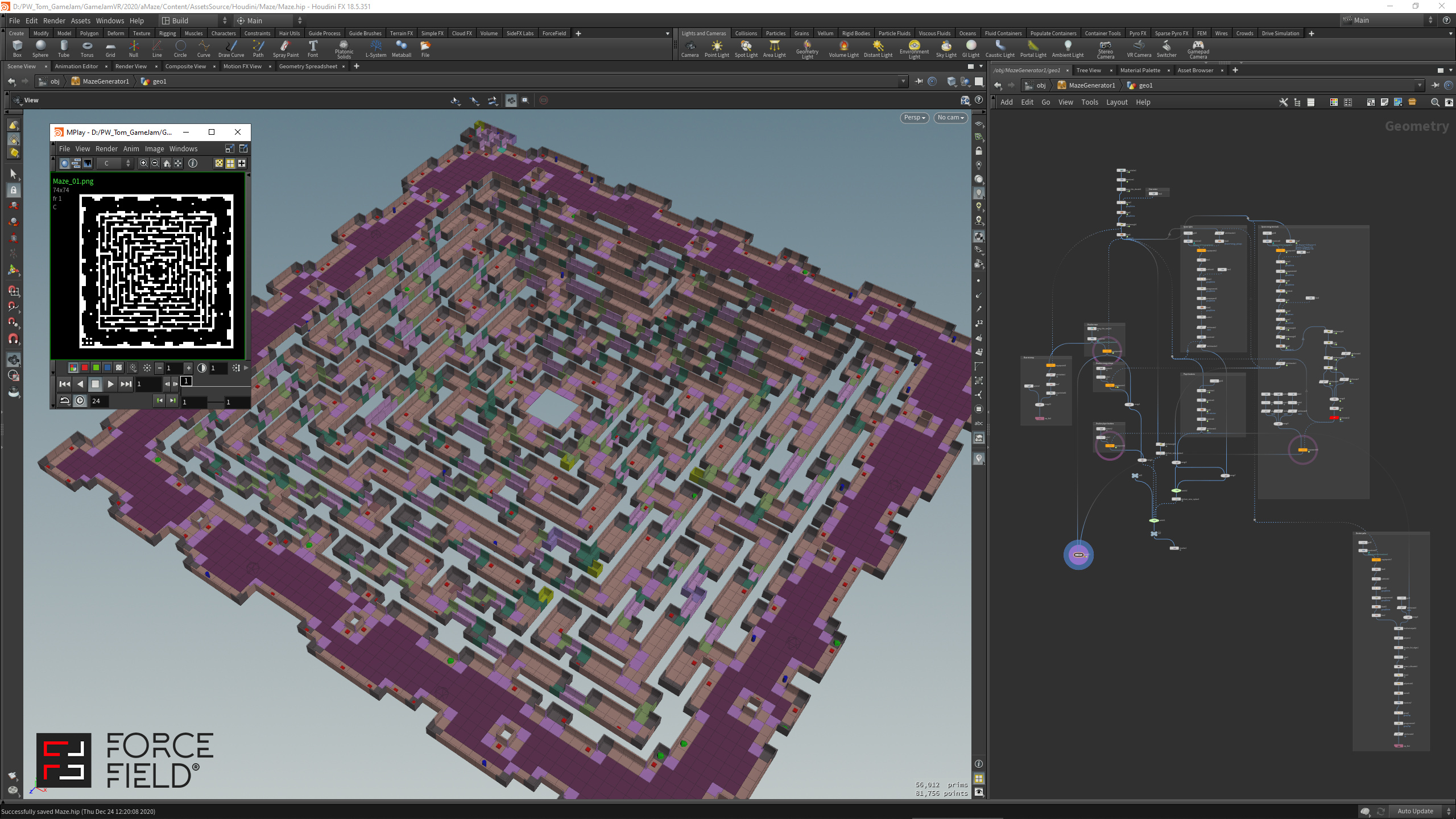Toggle viewport secure selection lock
The image size is (1456, 819).
pos(13,191)
